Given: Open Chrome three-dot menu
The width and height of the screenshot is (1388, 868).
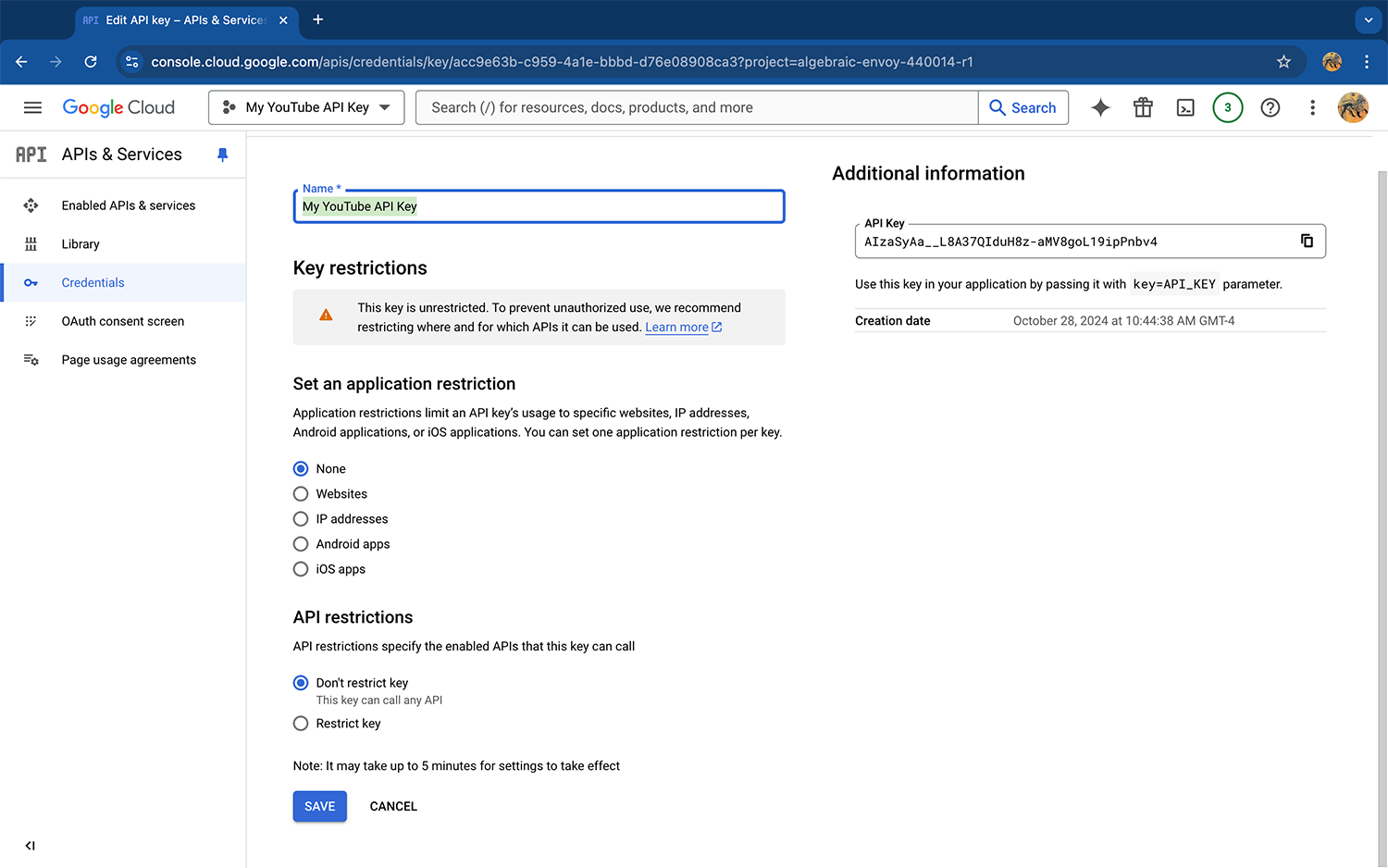Looking at the screenshot, I should coord(1366,62).
